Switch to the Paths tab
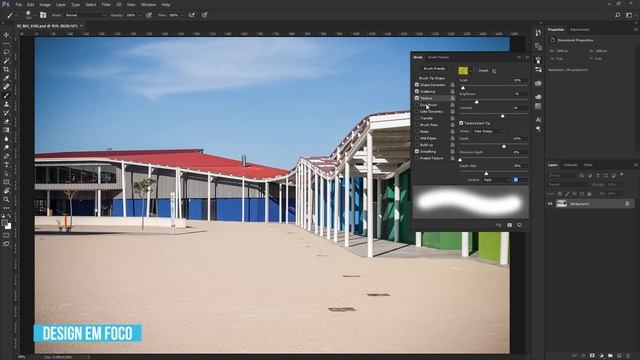The width and height of the screenshot is (640, 360). click(x=588, y=165)
